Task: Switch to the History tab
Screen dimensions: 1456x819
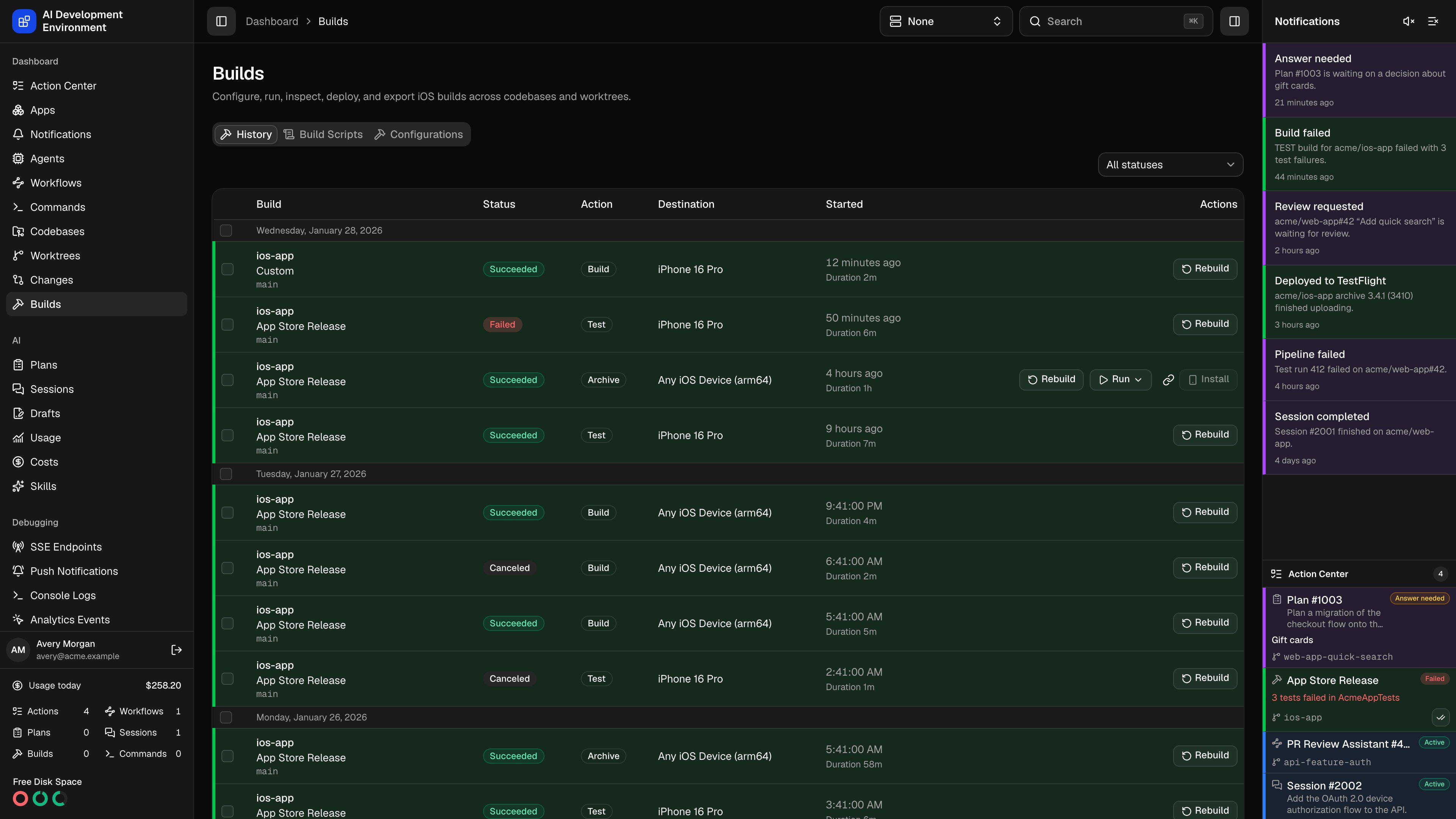Action: [x=246, y=135]
